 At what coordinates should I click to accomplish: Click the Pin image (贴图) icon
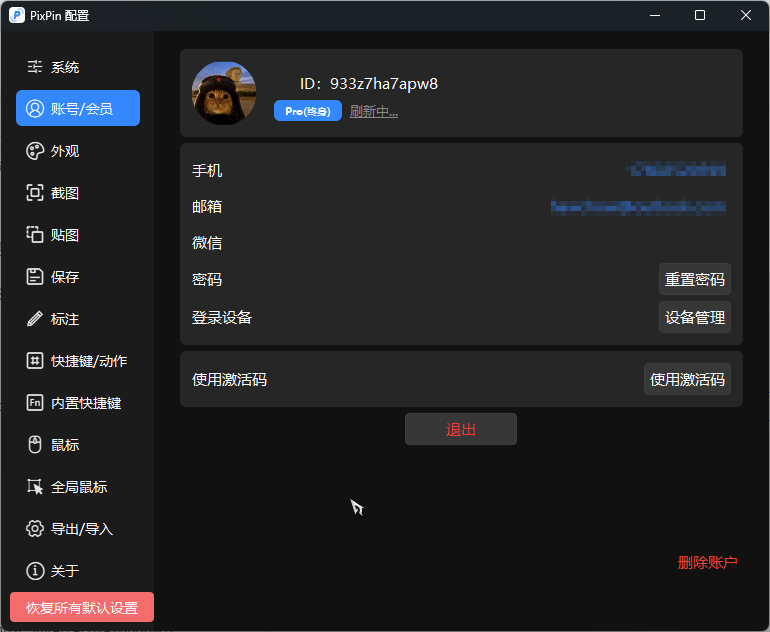[x=35, y=235]
